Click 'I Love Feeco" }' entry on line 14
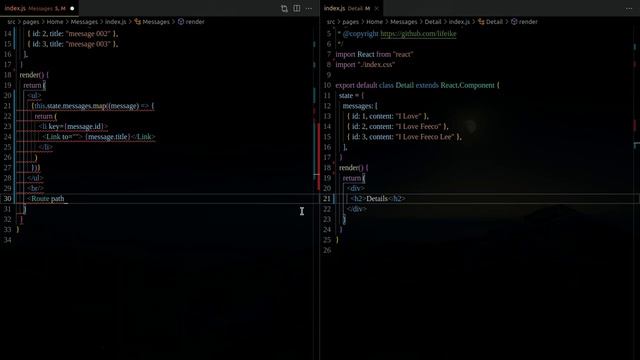 (422, 127)
